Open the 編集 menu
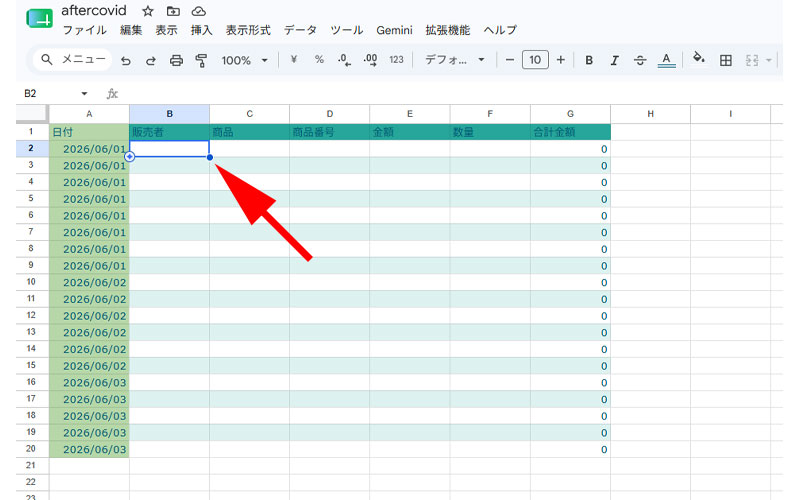Viewport: 800px width, 500px height. [131, 31]
